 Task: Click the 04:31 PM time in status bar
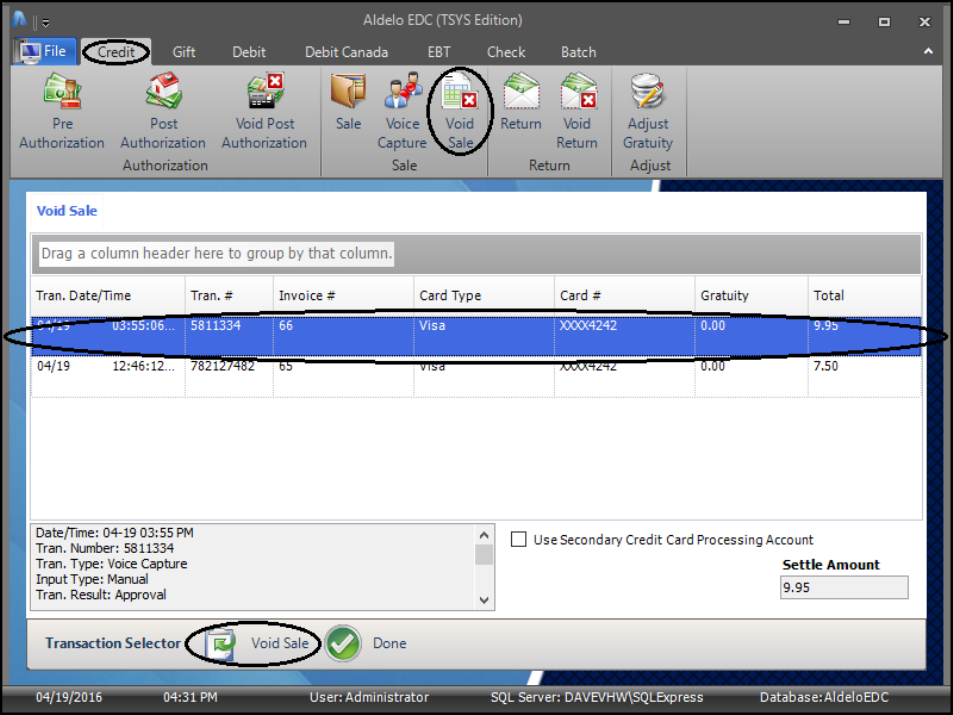tap(190, 697)
